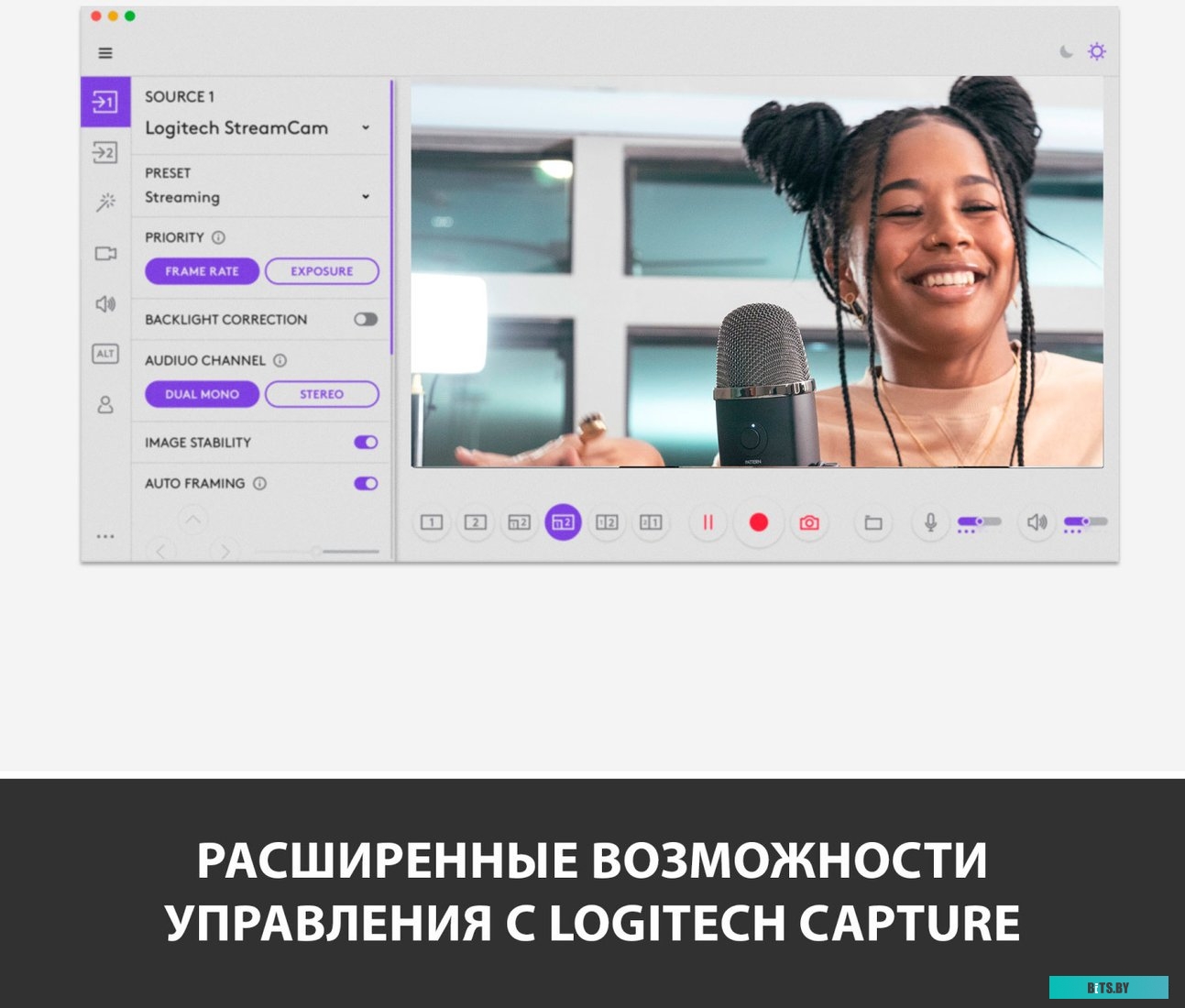This screenshot has height=1008, width=1185.
Task: Click the macOS red close button
Action: pos(96,16)
